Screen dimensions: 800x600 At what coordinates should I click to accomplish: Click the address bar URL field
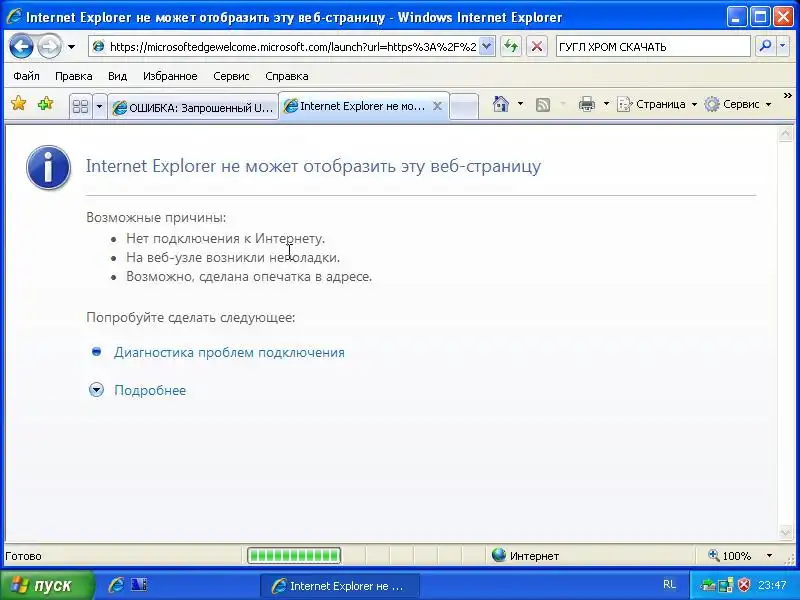coord(292,47)
